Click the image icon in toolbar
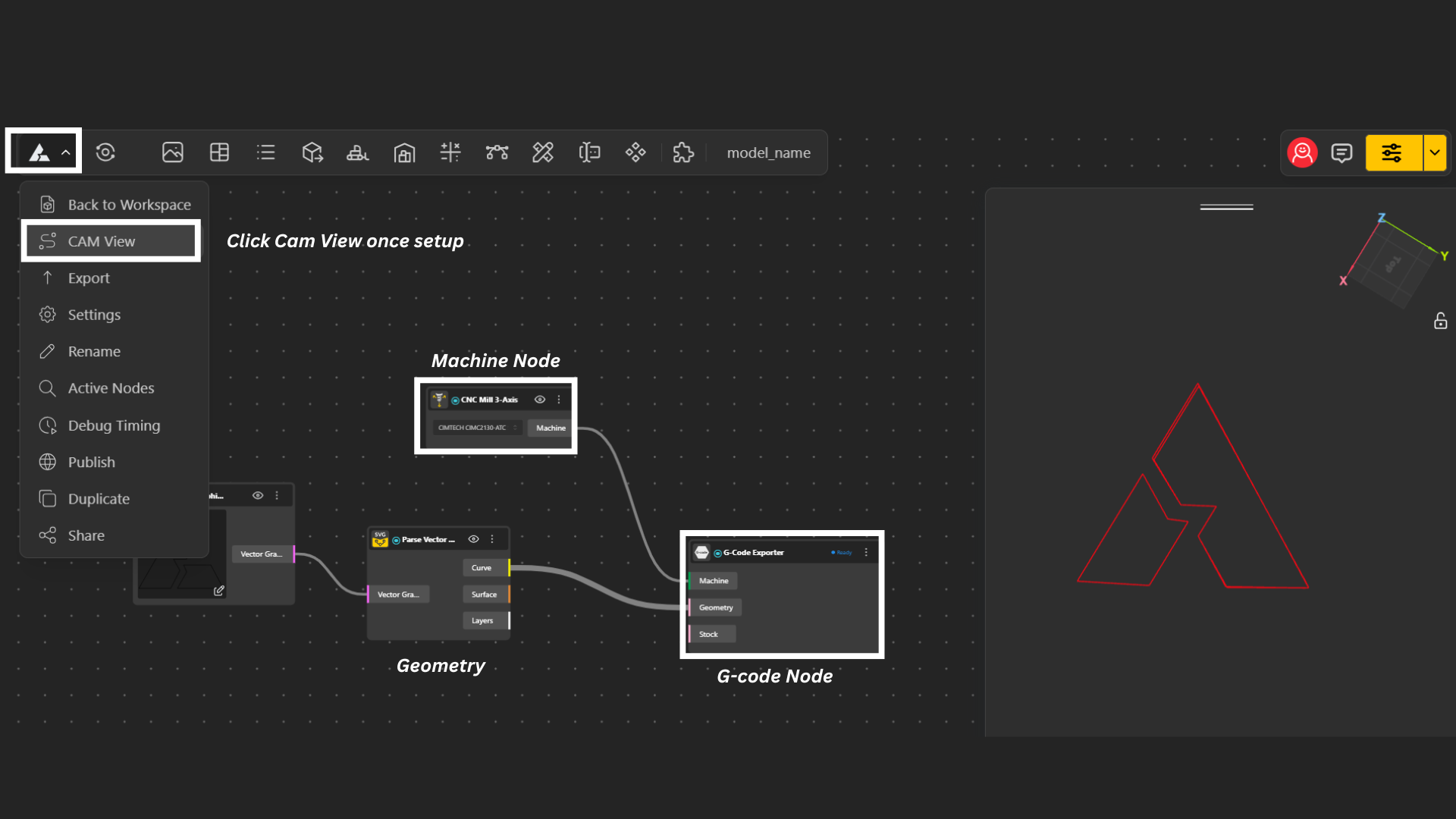Screen dimensions: 1456x819 coord(173,152)
